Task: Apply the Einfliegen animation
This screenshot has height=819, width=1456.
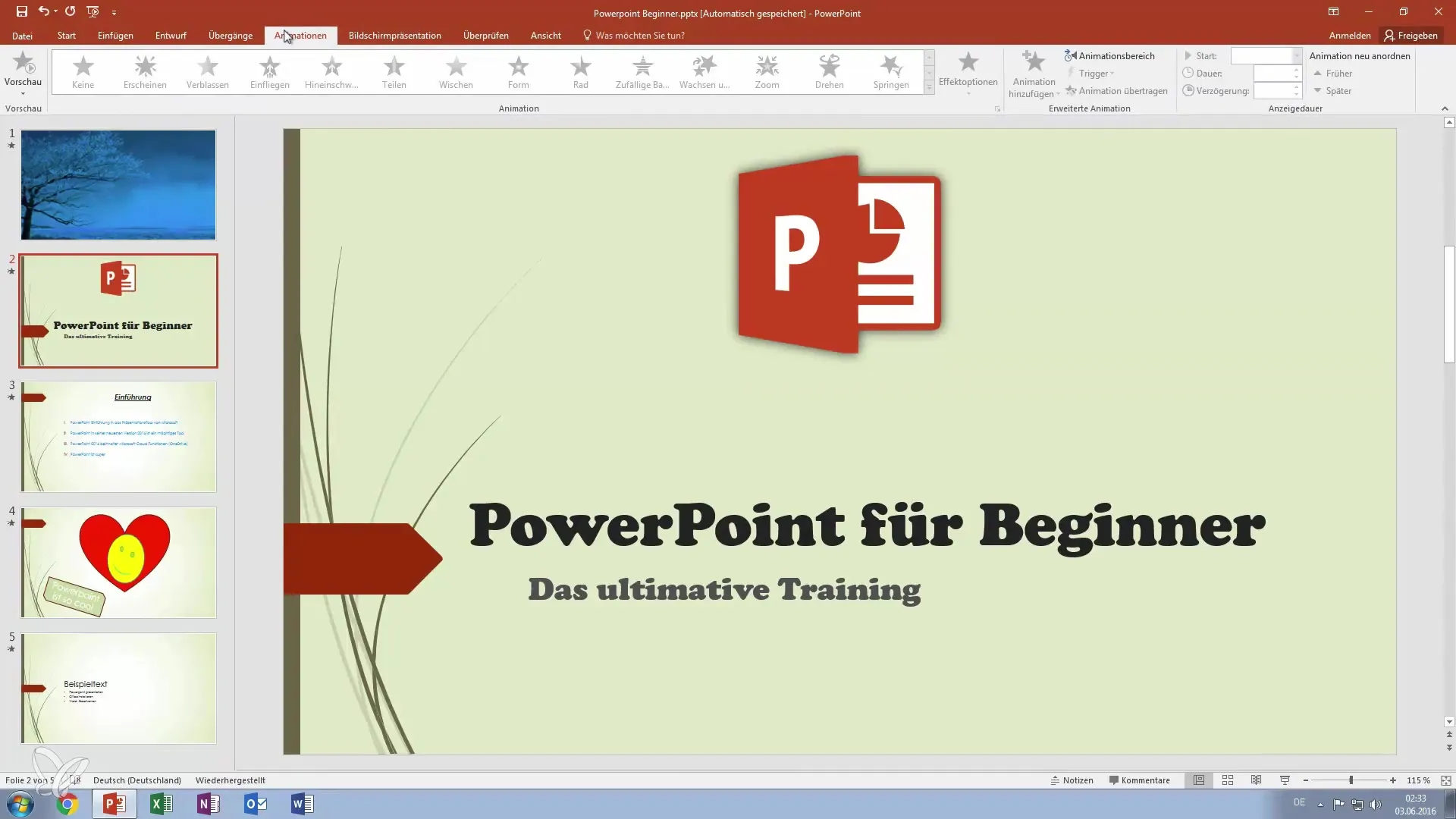Action: (270, 72)
